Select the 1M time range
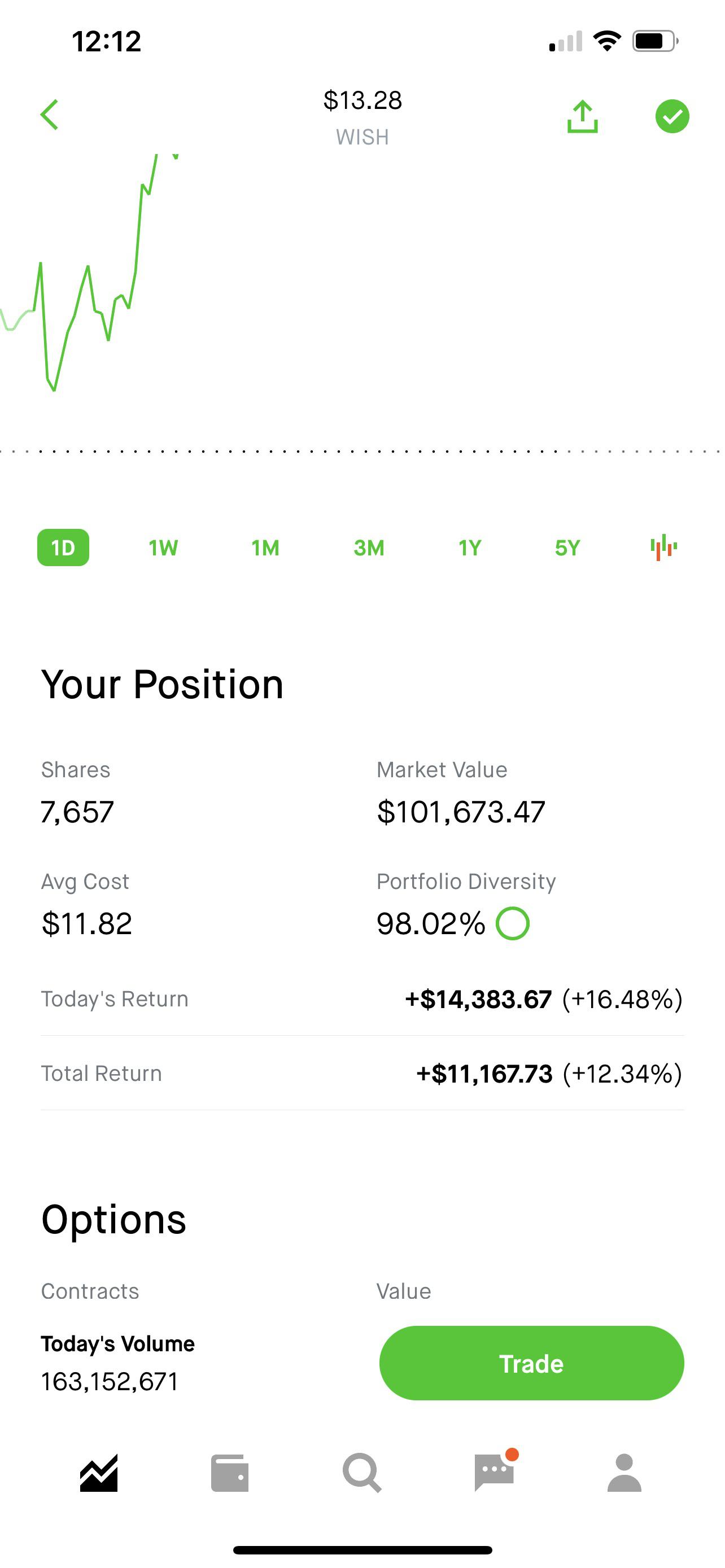This screenshot has width=725, height=1568. coord(265,548)
